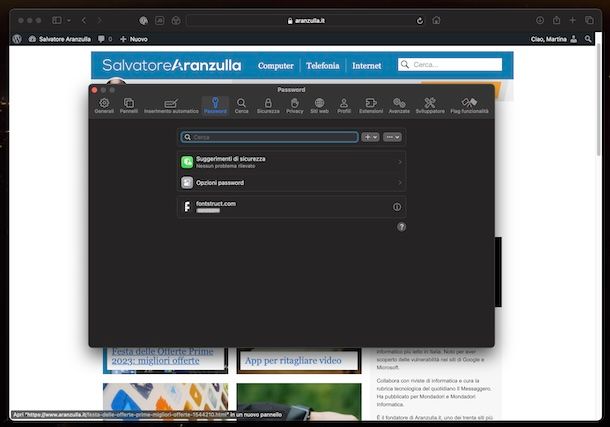
Task: Select the fontstruct.com password entry
Action: 291,207
